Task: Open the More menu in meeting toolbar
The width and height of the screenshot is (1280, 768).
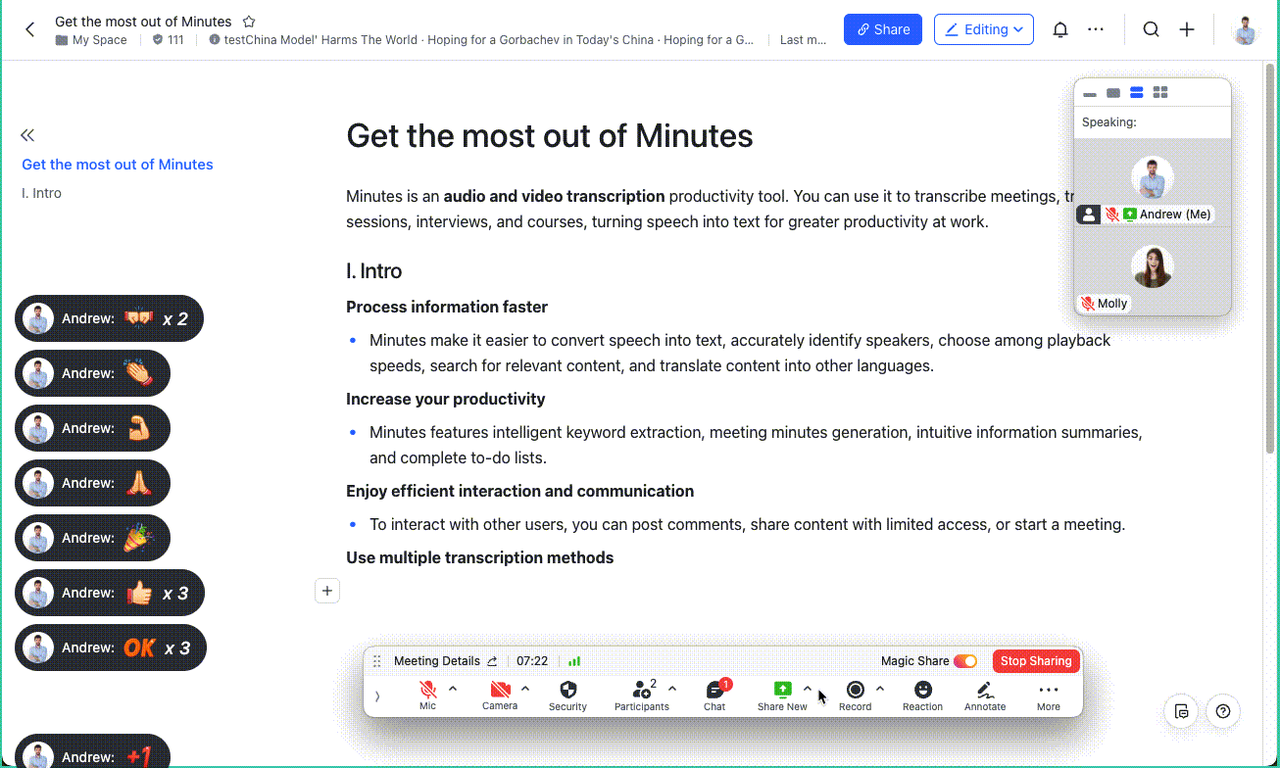Action: click(1048, 690)
